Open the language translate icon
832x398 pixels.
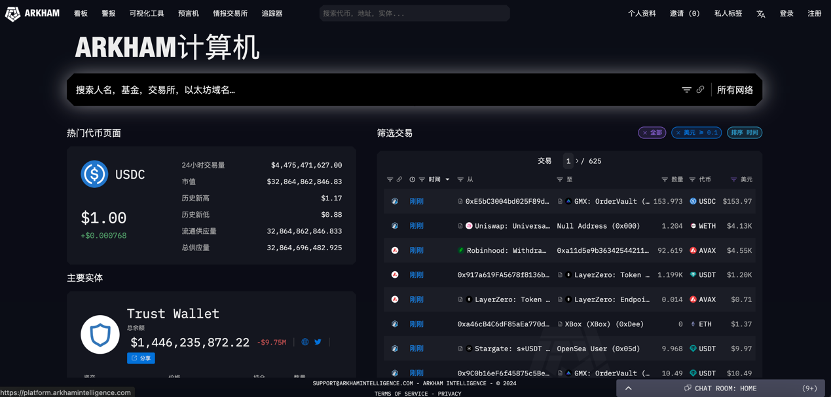pos(760,14)
